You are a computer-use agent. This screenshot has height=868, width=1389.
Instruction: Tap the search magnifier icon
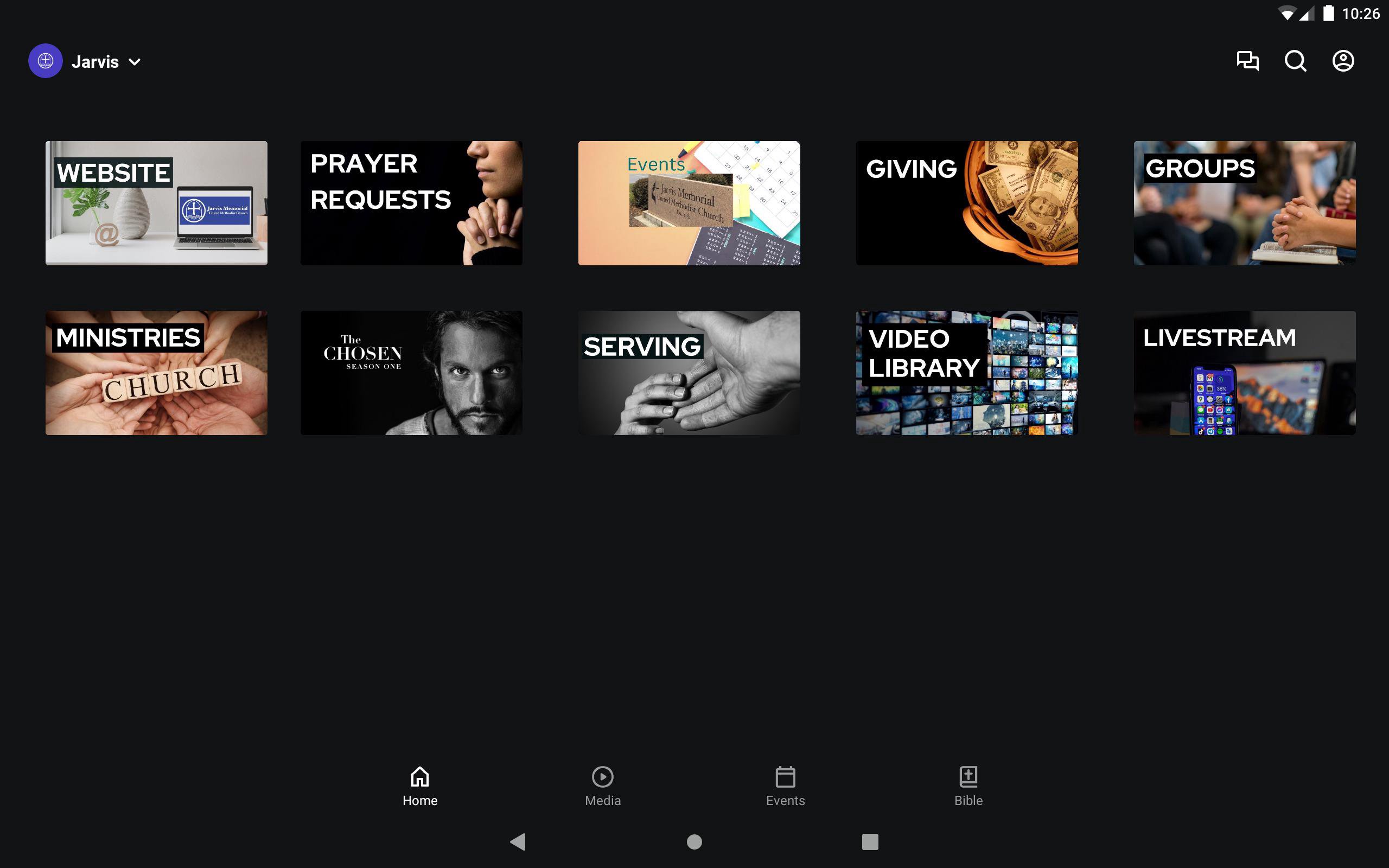pyautogui.click(x=1295, y=61)
